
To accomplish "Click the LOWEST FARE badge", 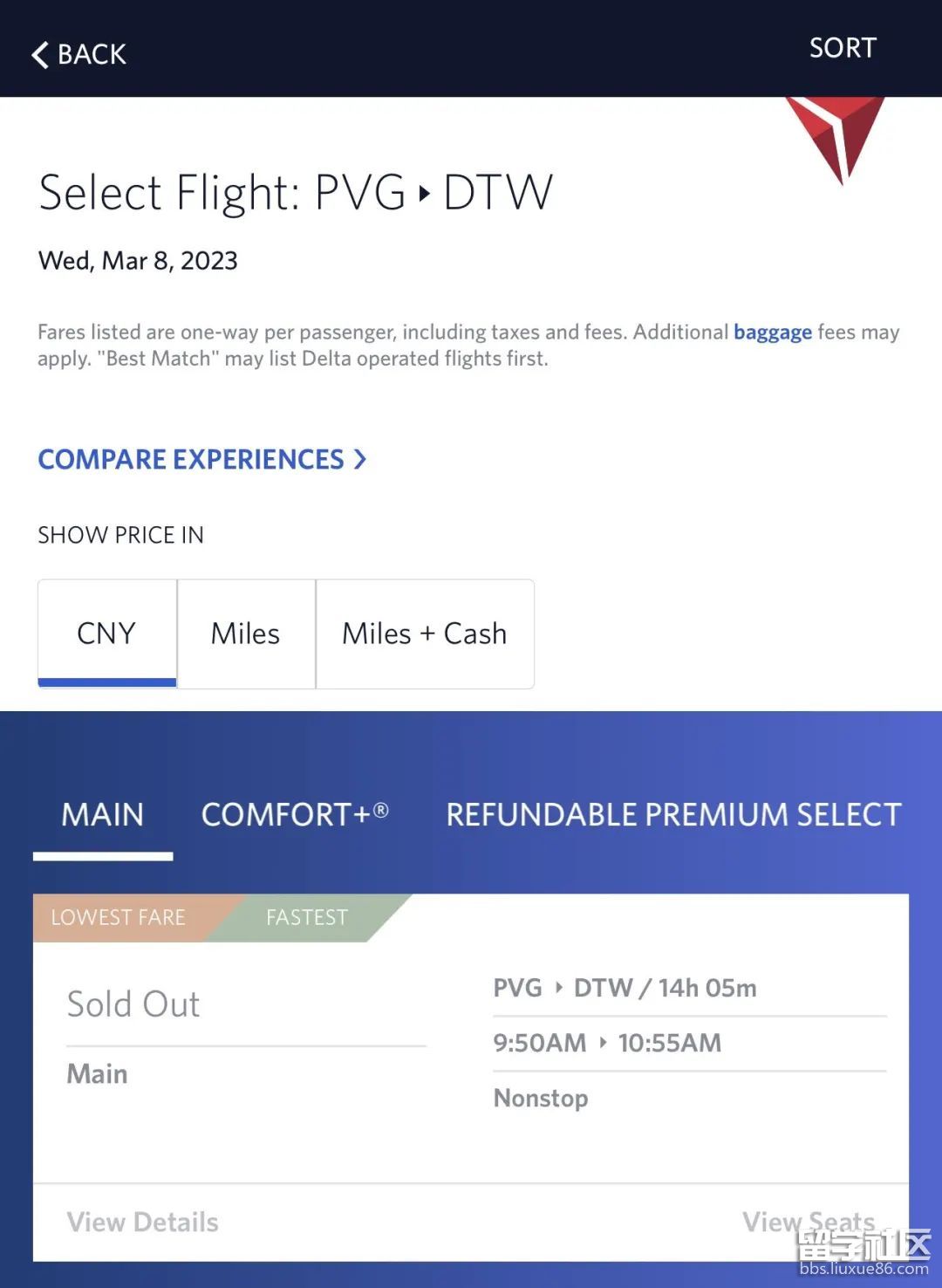I will click(x=119, y=917).
